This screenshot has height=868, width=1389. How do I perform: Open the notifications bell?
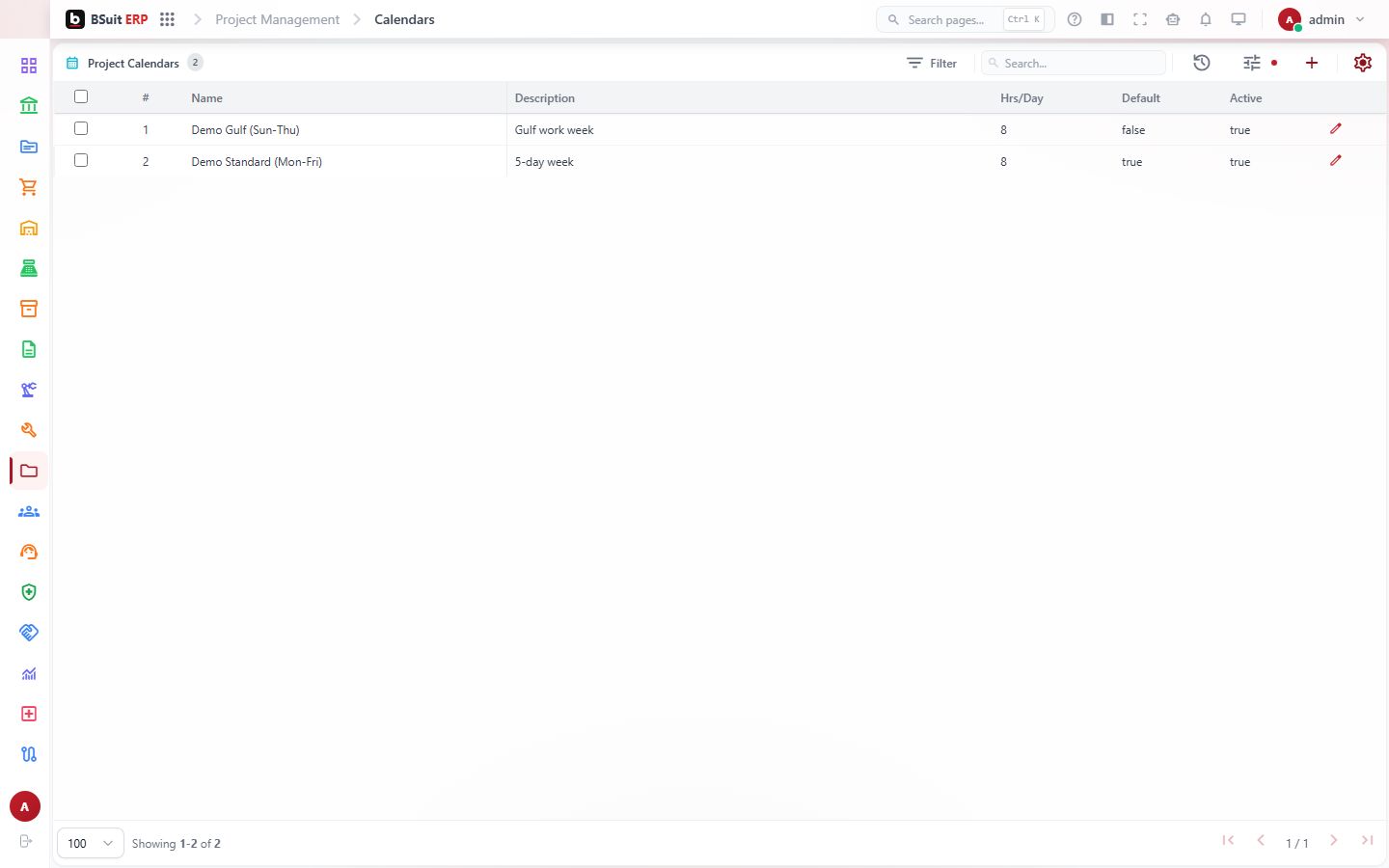1206,19
